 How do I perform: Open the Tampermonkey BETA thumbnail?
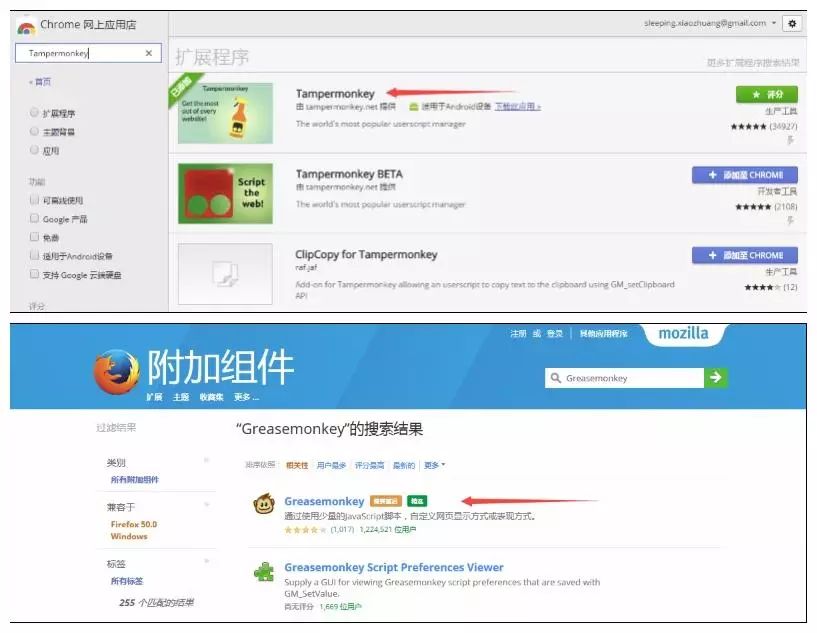(x=225, y=194)
